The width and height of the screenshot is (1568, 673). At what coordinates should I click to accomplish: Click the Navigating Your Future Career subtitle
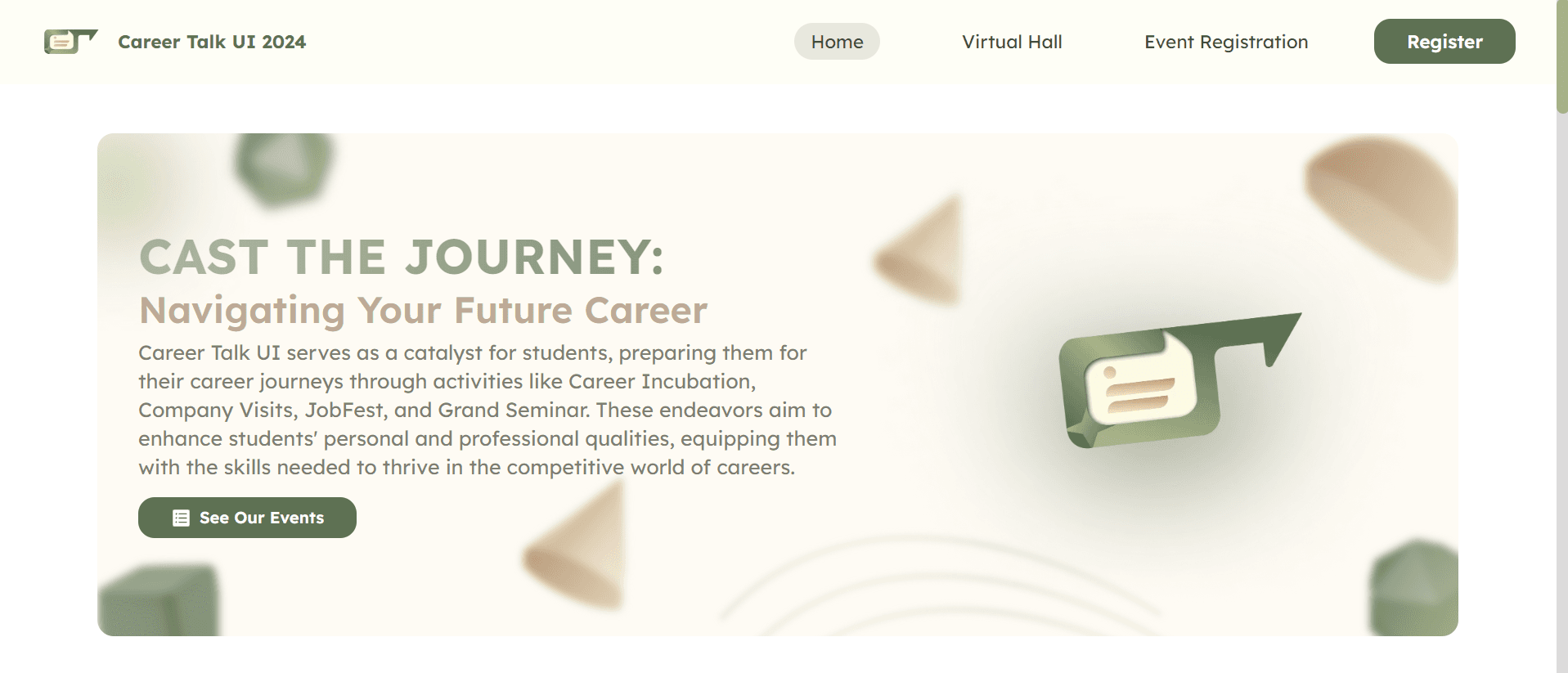[423, 311]
